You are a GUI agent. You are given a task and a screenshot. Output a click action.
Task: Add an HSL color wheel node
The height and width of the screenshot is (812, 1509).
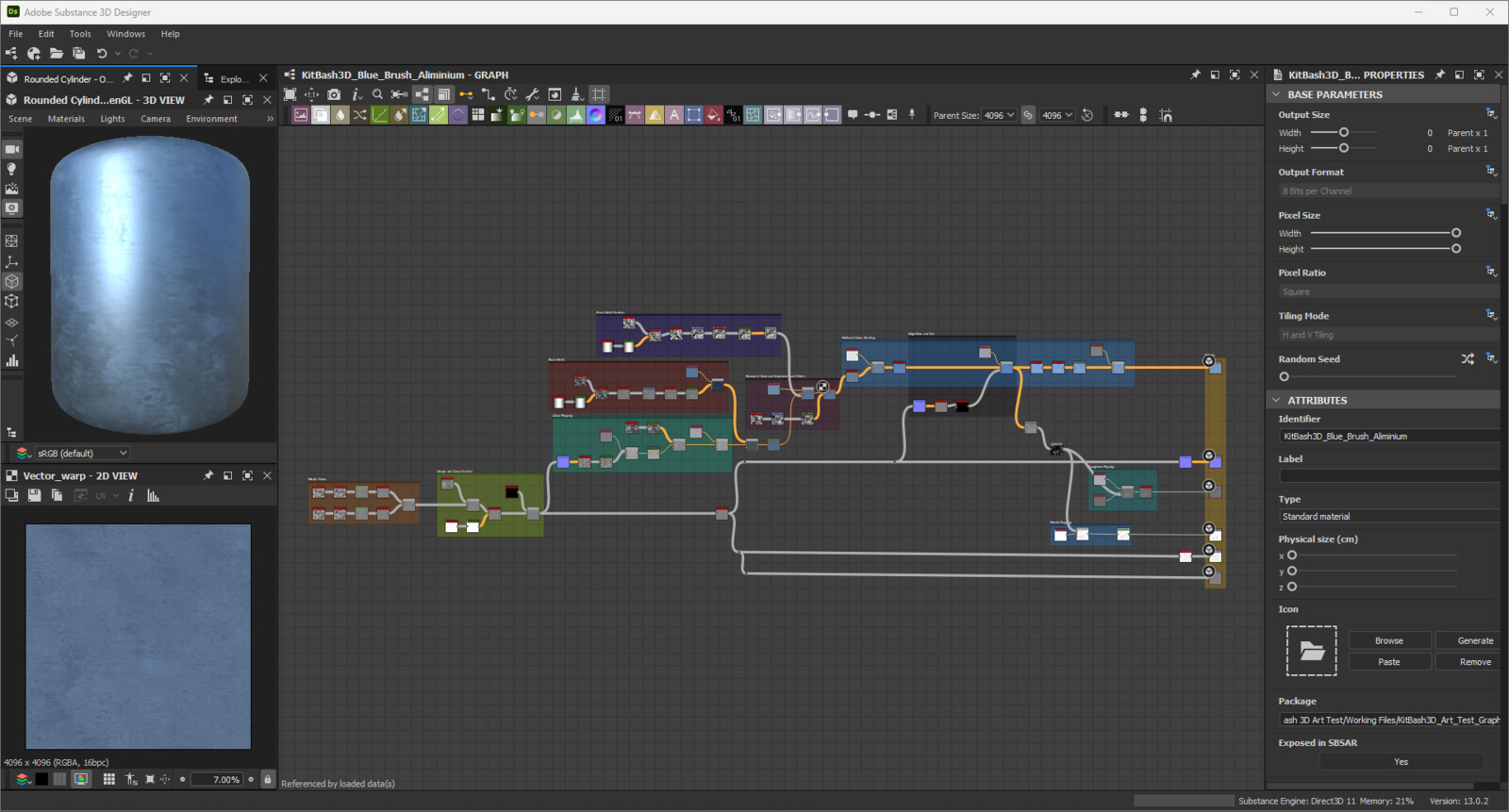point(595,115)
